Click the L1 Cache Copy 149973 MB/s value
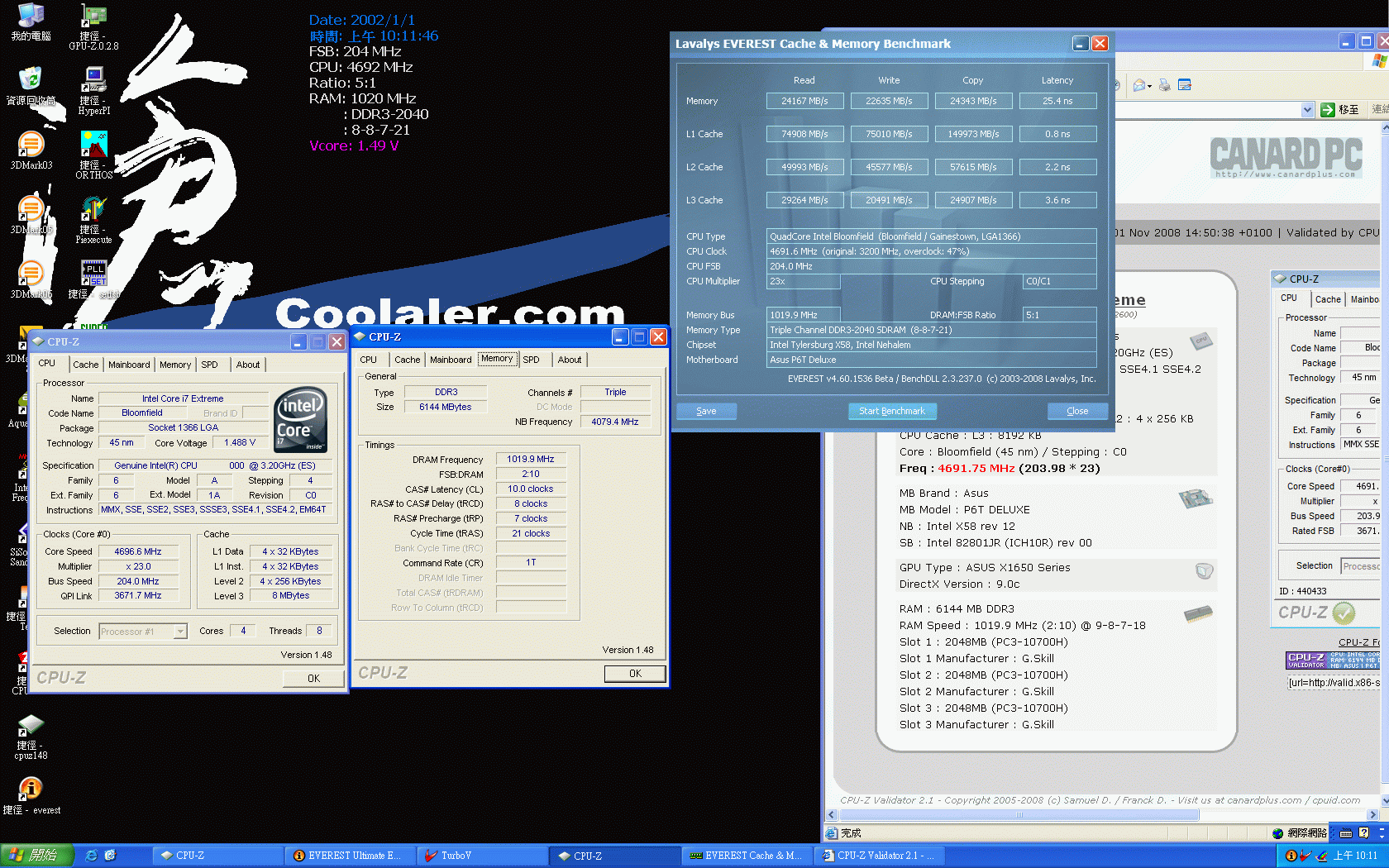The width and height of the screenshot is (1389, 868). pos(973,134)
